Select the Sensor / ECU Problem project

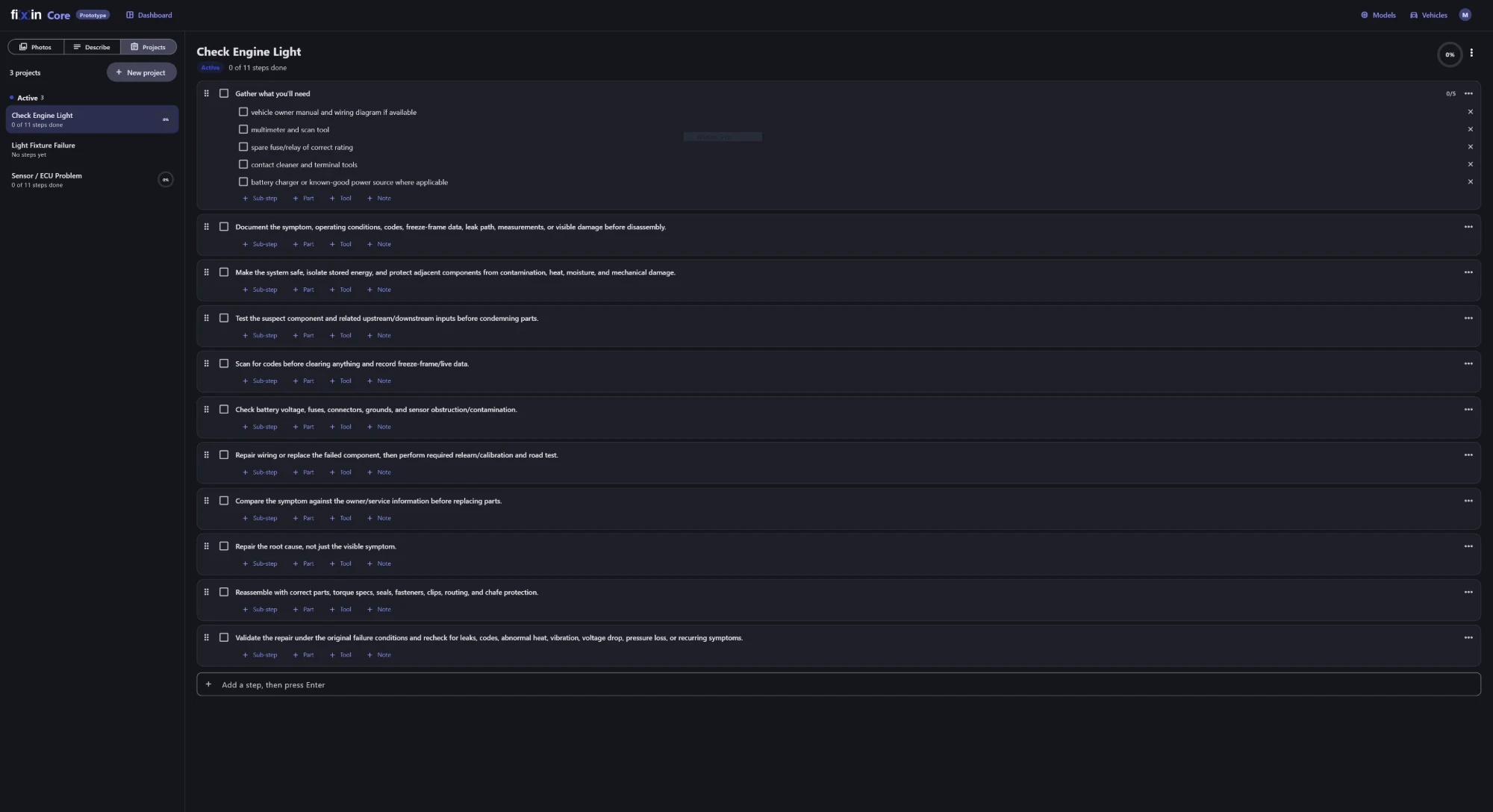pyautogui.click(x=92, y=180)
